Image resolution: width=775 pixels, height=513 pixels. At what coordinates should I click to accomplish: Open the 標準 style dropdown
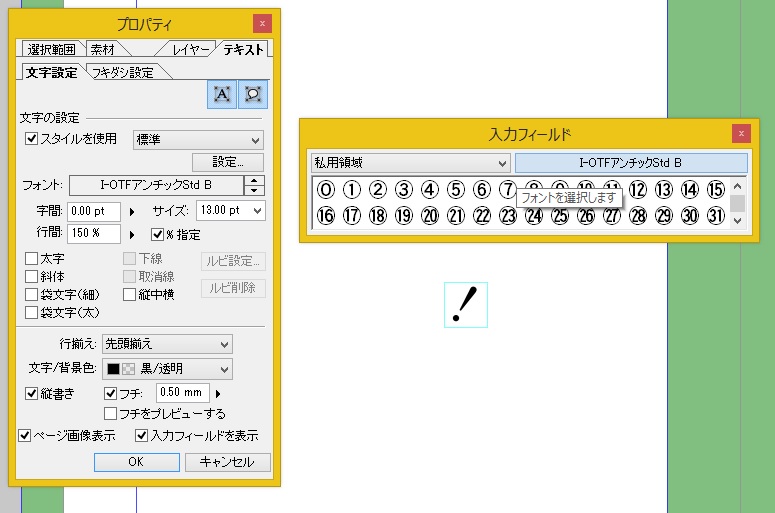tap(198, 140)
